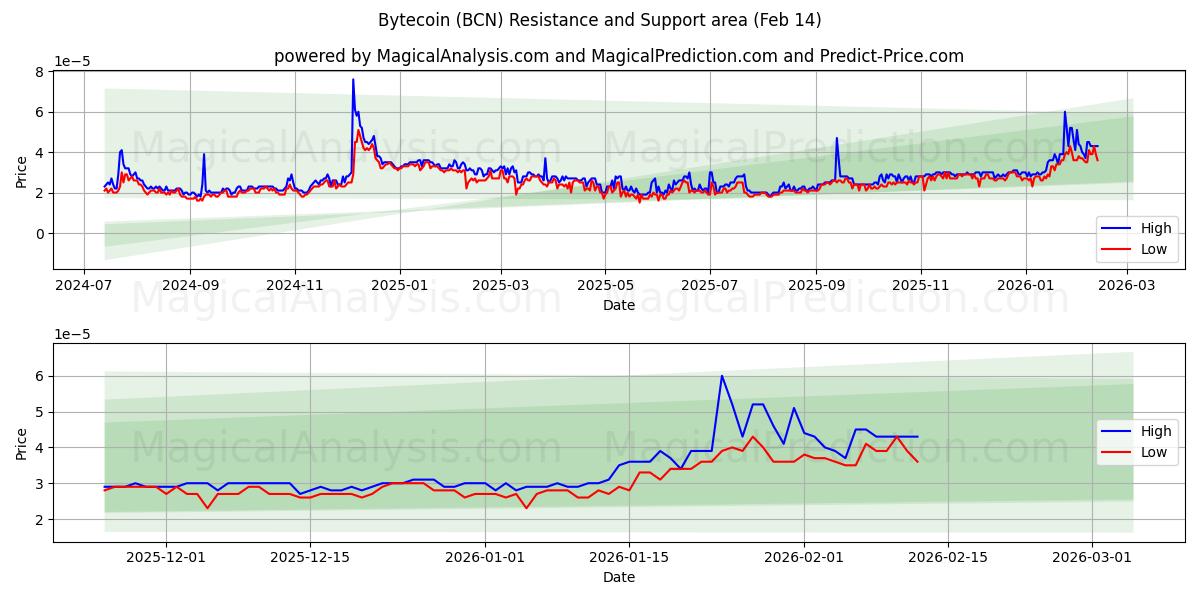The width and height of the screenshot is (1200, 600).
Task: Click the bottom chart date label 2026-02-01
Action: (804, 558)
